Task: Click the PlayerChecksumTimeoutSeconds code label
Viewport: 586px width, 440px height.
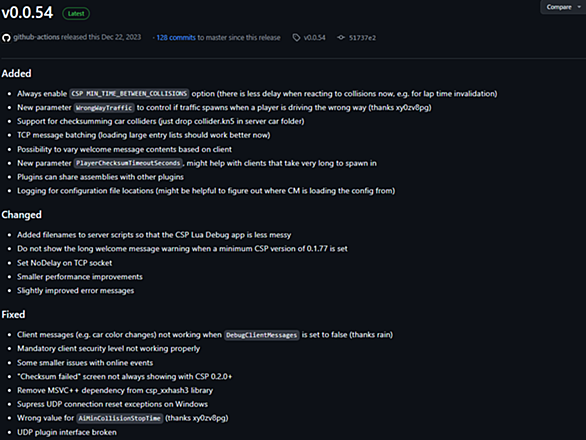Action: (128, 163)
